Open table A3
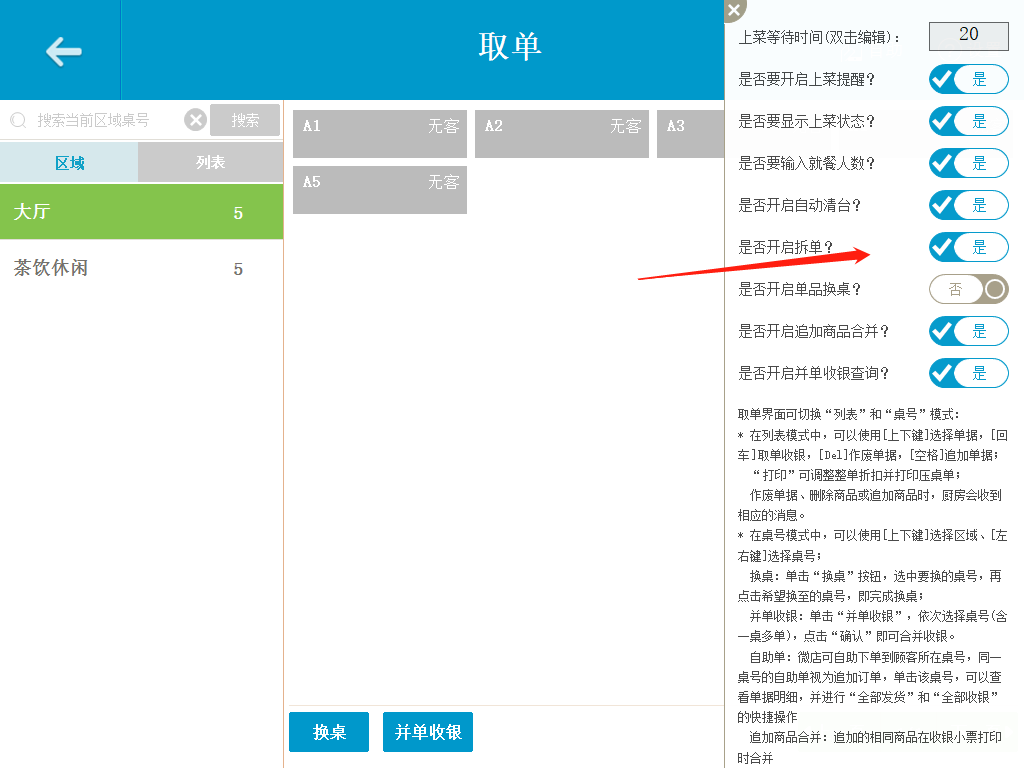Screen dimensions: 1024x768 [690, 134]
